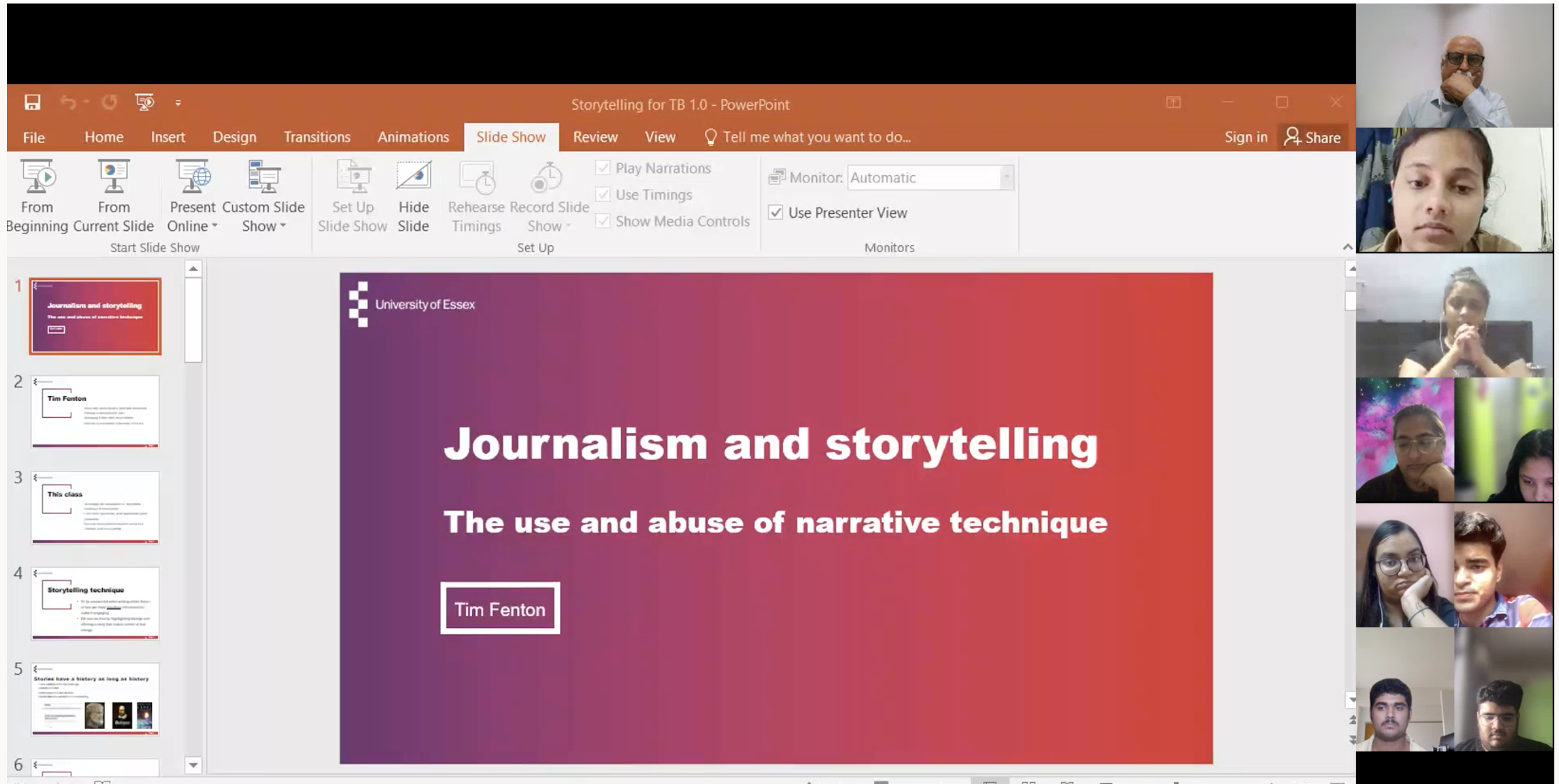This screenshot has height=784, width=1559.
Task: Click main editor scroll down arrow
Action: click(x=1351, y=699)
